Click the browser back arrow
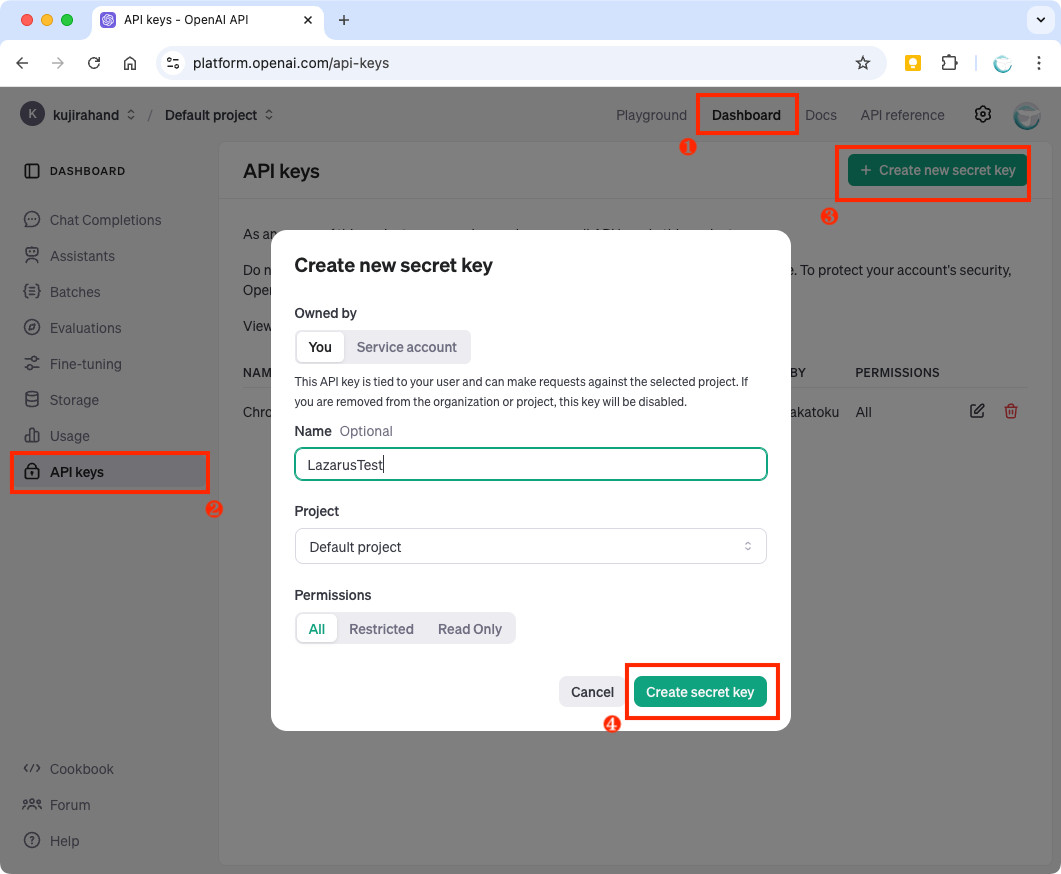The image size is (1061, 874). pos(22,63)
